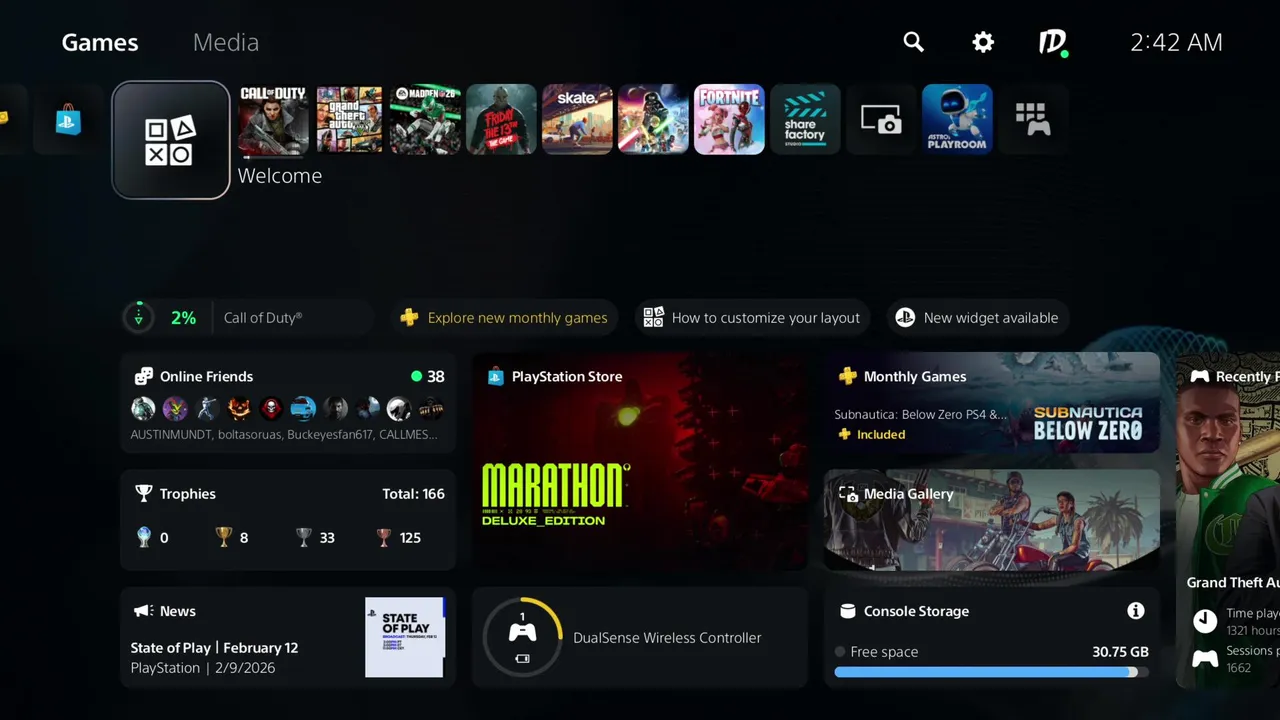
Task: Open the Share Factory Studio tile
Action: pos(805,119)
